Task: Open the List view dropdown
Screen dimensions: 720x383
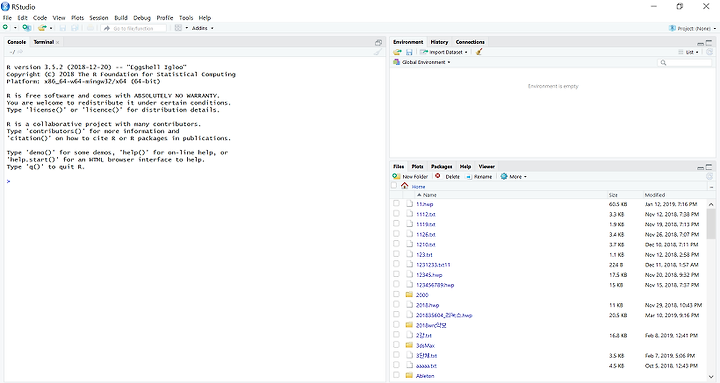Action: click(x=688, y=52)
